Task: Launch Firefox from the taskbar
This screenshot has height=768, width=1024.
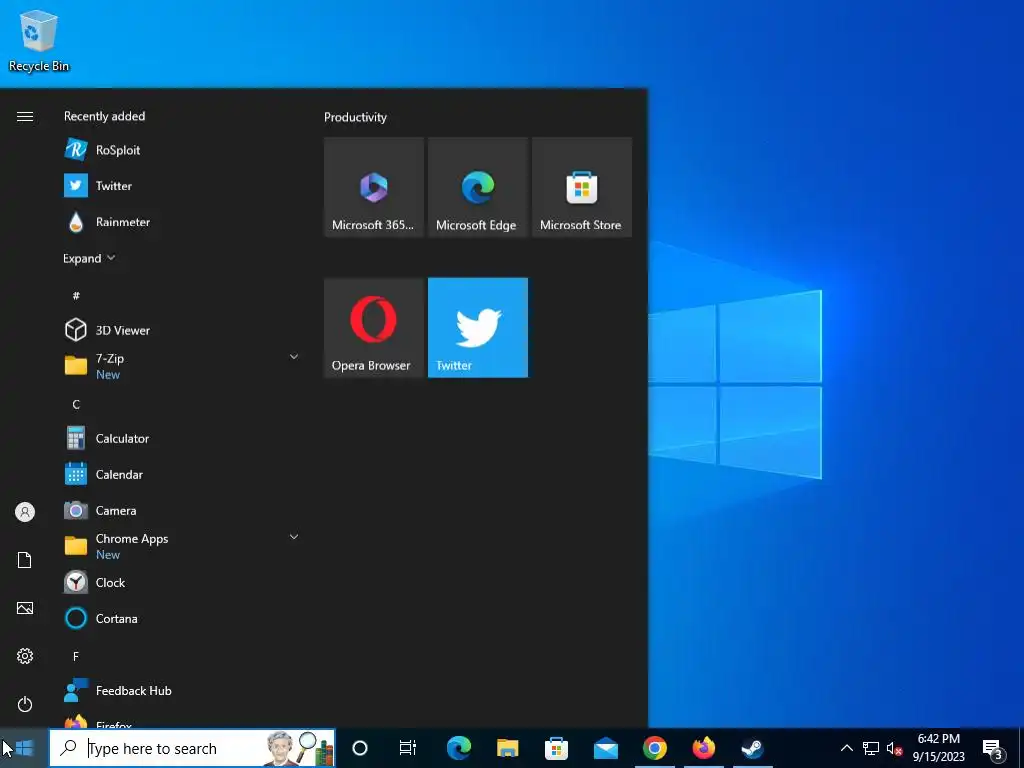Action: point(703,748)
